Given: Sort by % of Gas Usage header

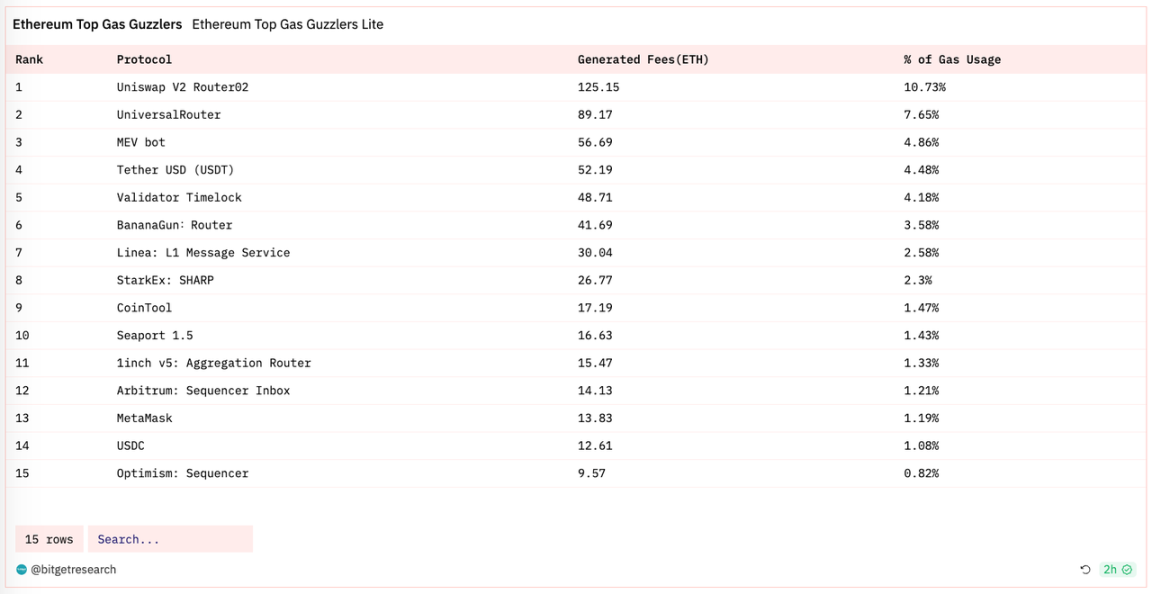Looking at the screenshot, I should pyautogui.click(x=952, y=60).
